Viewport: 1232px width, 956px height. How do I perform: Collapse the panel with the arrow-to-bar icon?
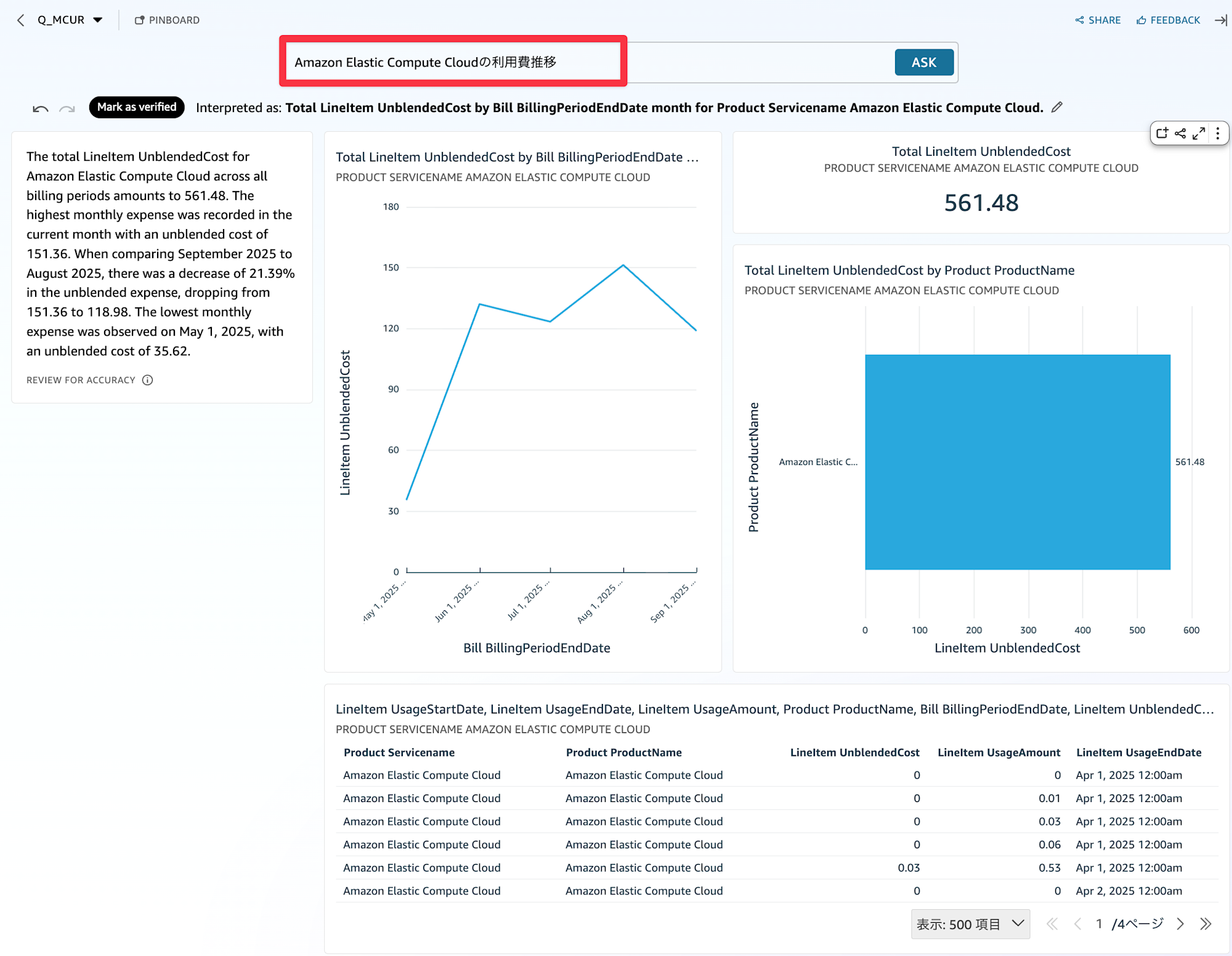pyautogui.click(x=1221, y=20)
